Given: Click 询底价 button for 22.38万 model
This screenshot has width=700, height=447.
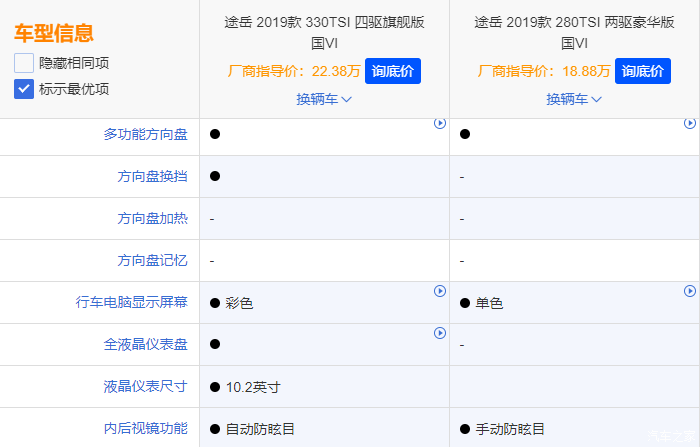Looking at the screenshot, I should pos(393,71).
